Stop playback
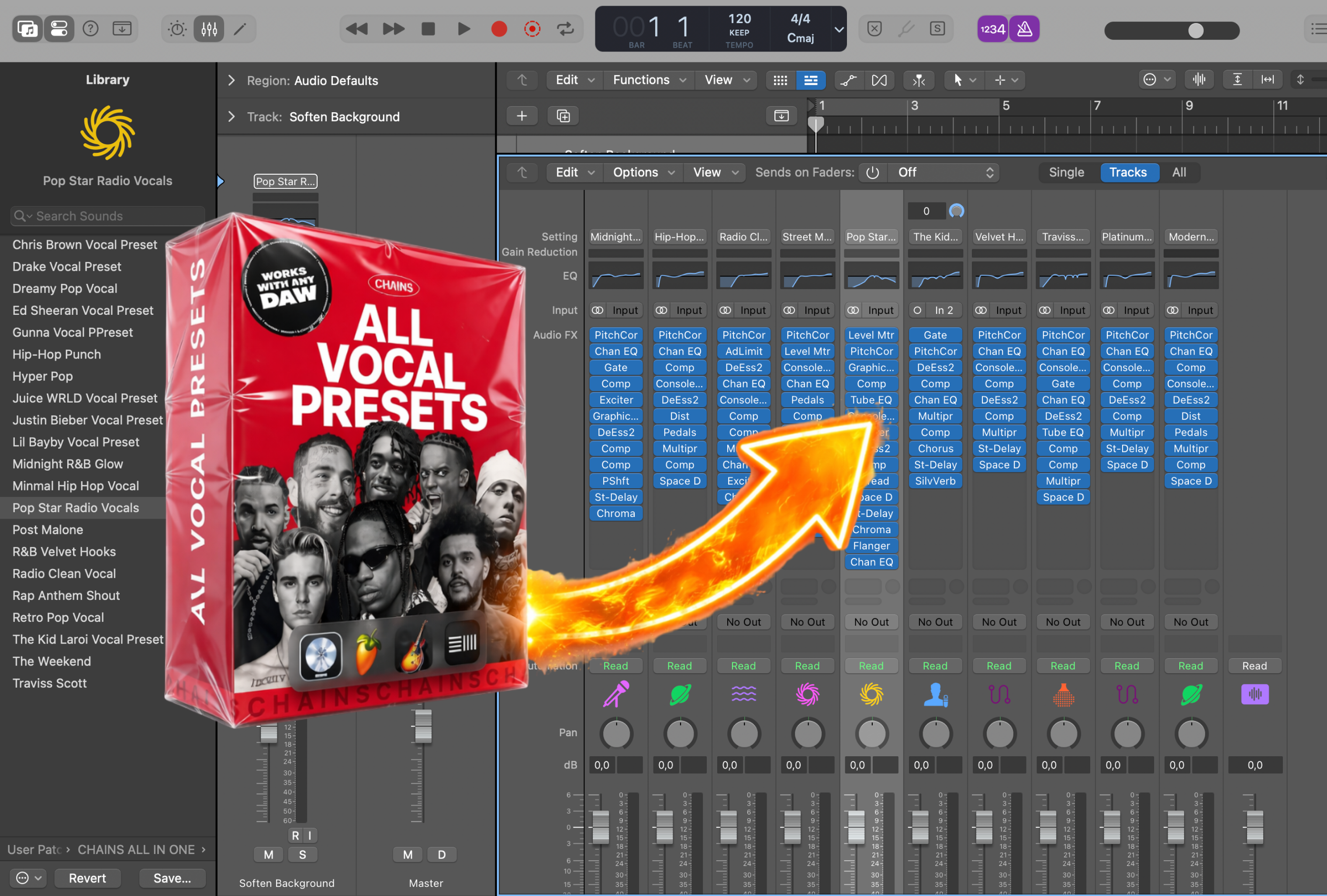This screenshot has height=896, width=1327. pyautogui.click(x=428, y=28)
